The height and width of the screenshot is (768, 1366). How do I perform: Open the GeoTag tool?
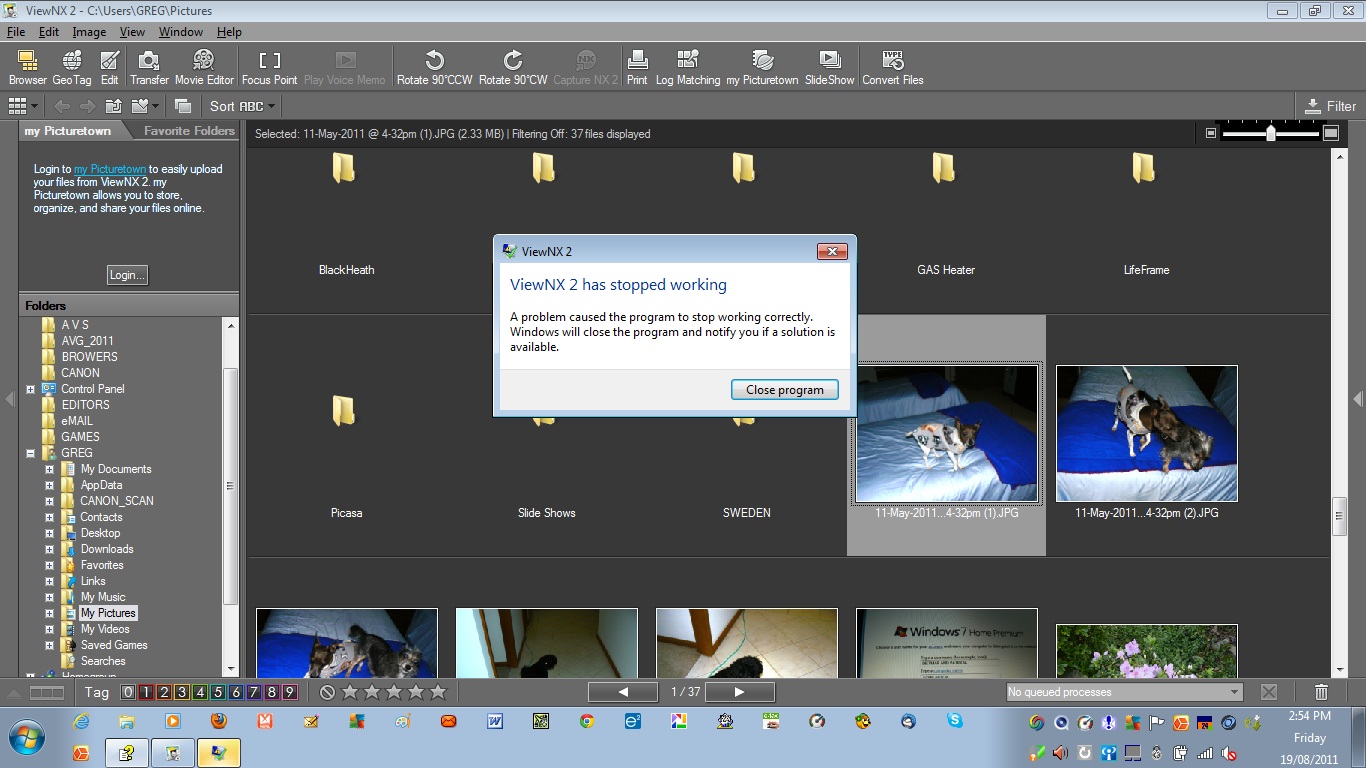coord(72,67)
